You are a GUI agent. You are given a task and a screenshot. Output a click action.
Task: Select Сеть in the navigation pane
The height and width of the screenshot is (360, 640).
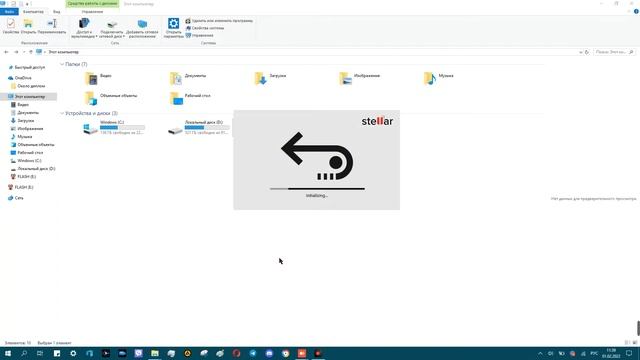click(x=16, y=198)
